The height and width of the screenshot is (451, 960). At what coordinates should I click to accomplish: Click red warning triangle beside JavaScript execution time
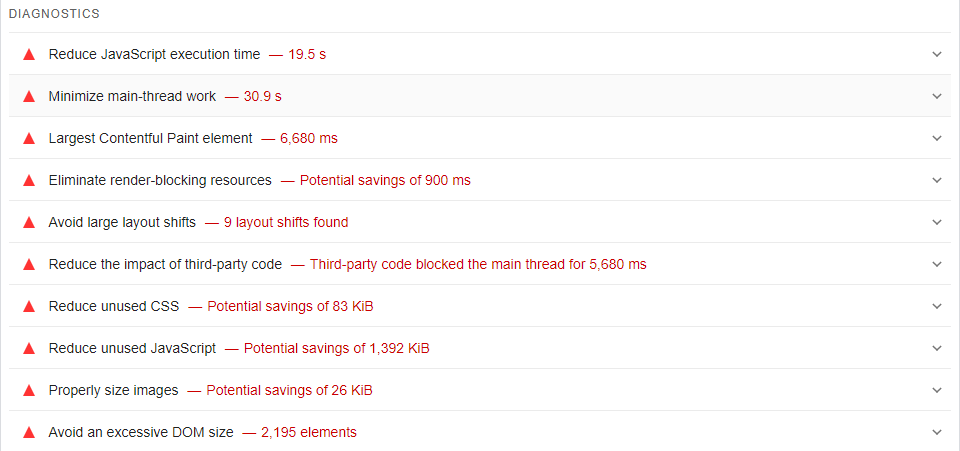[29, 54]
